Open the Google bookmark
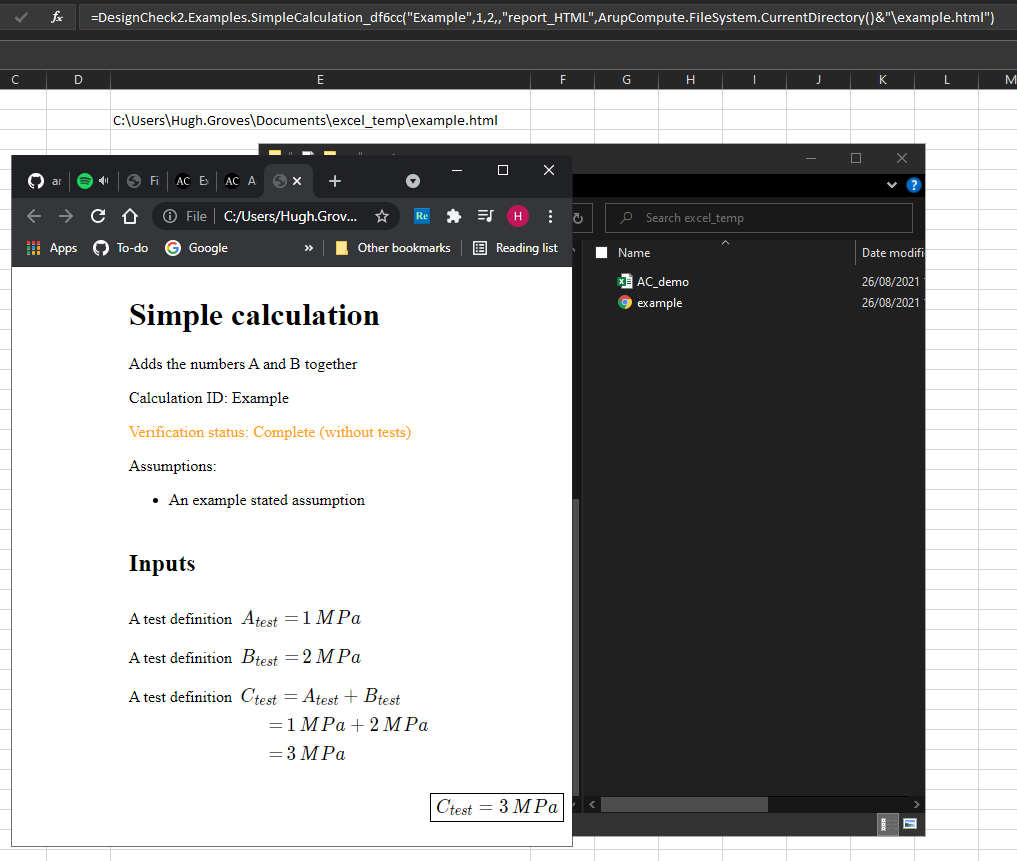This screenshot has height=861, width=1017. [x=197, y=248]
